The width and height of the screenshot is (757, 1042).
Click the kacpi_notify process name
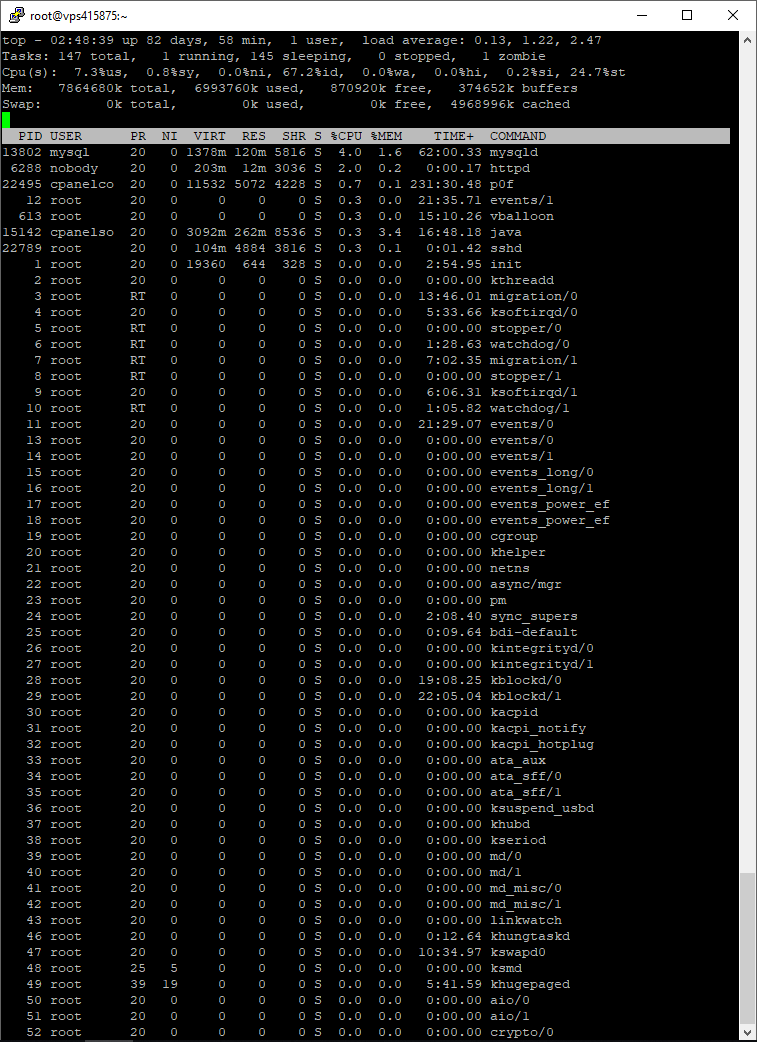tap(538, 728)
